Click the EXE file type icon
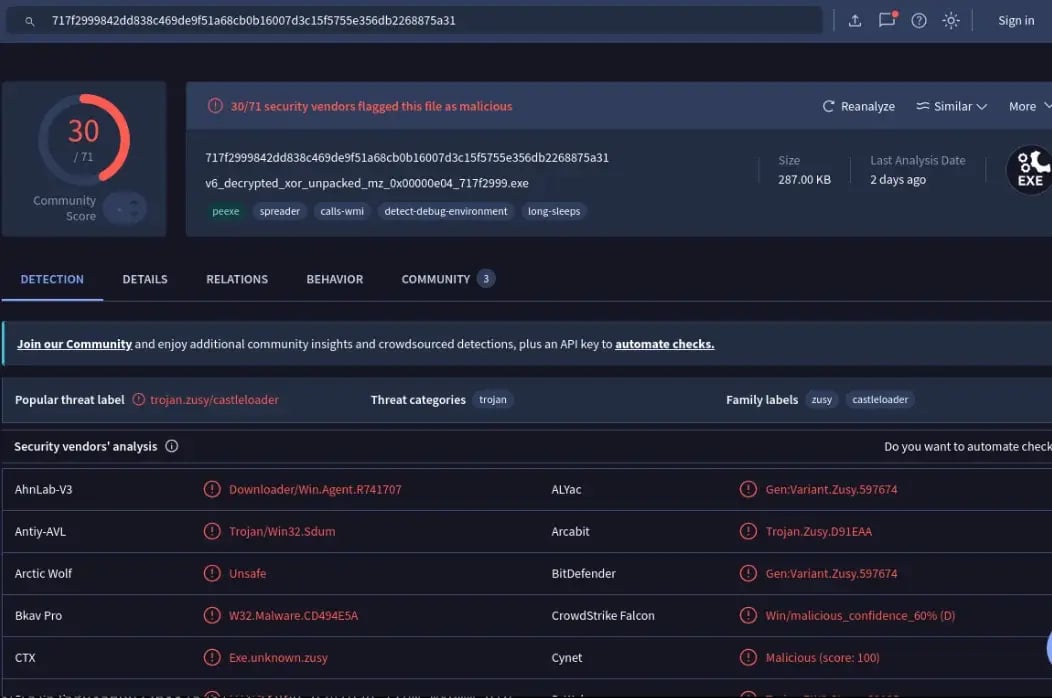Screen dimensions: 1052x698 click(x=1030, y=170)
